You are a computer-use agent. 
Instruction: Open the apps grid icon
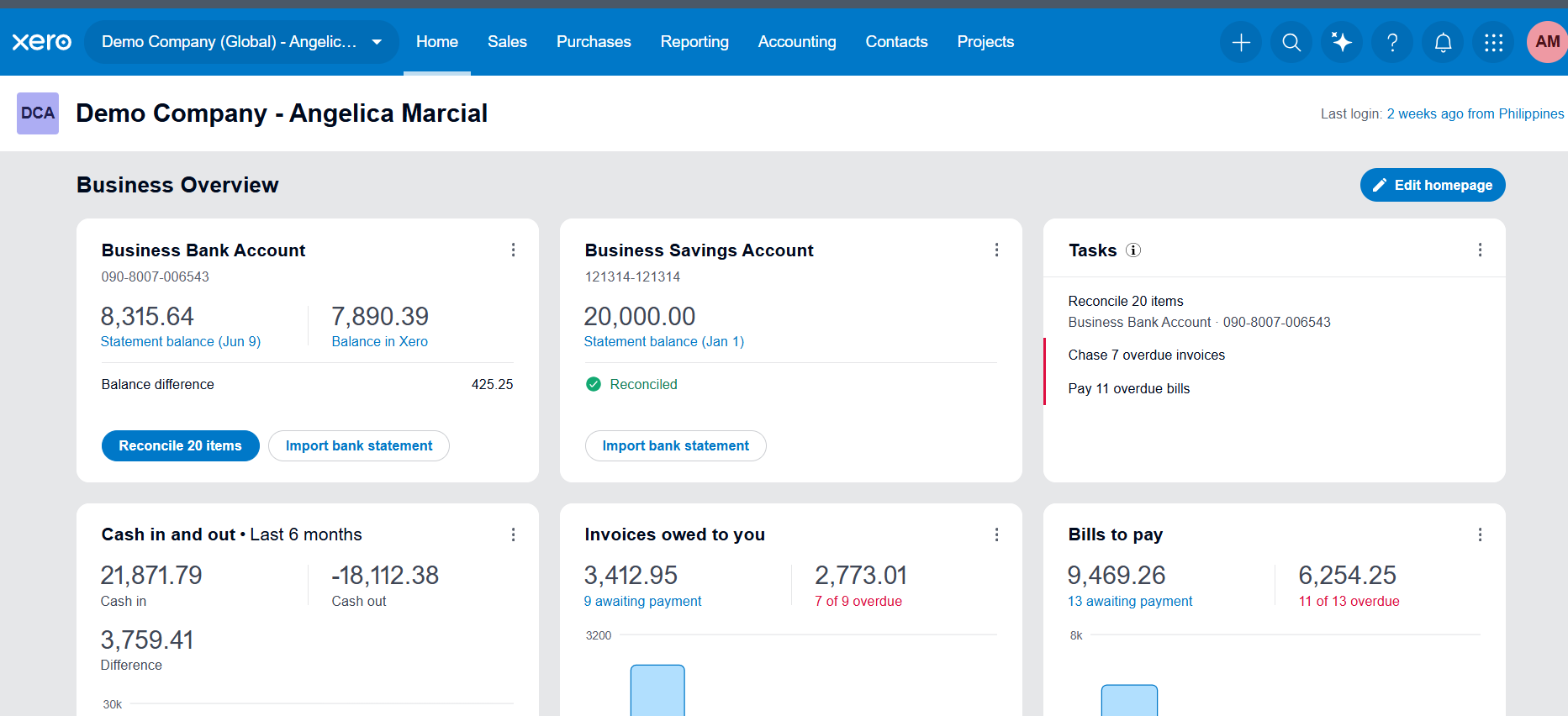(1493, 42)
